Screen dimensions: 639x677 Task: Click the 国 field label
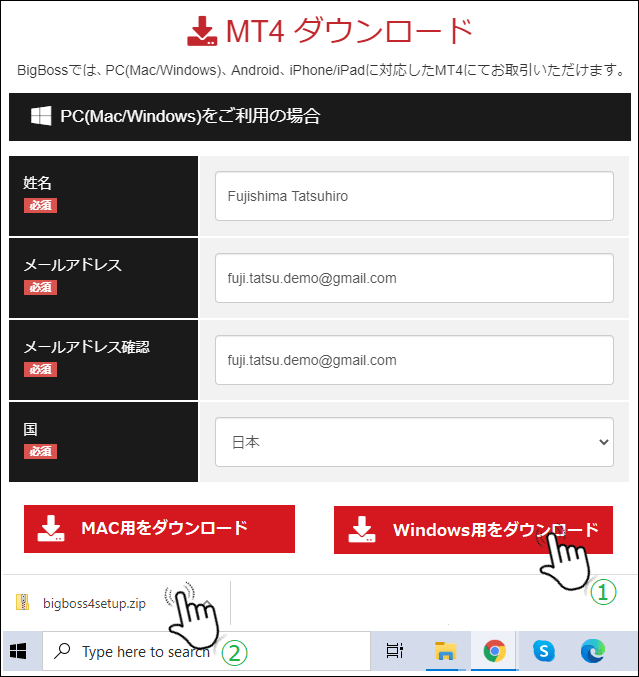click(30, 429)
